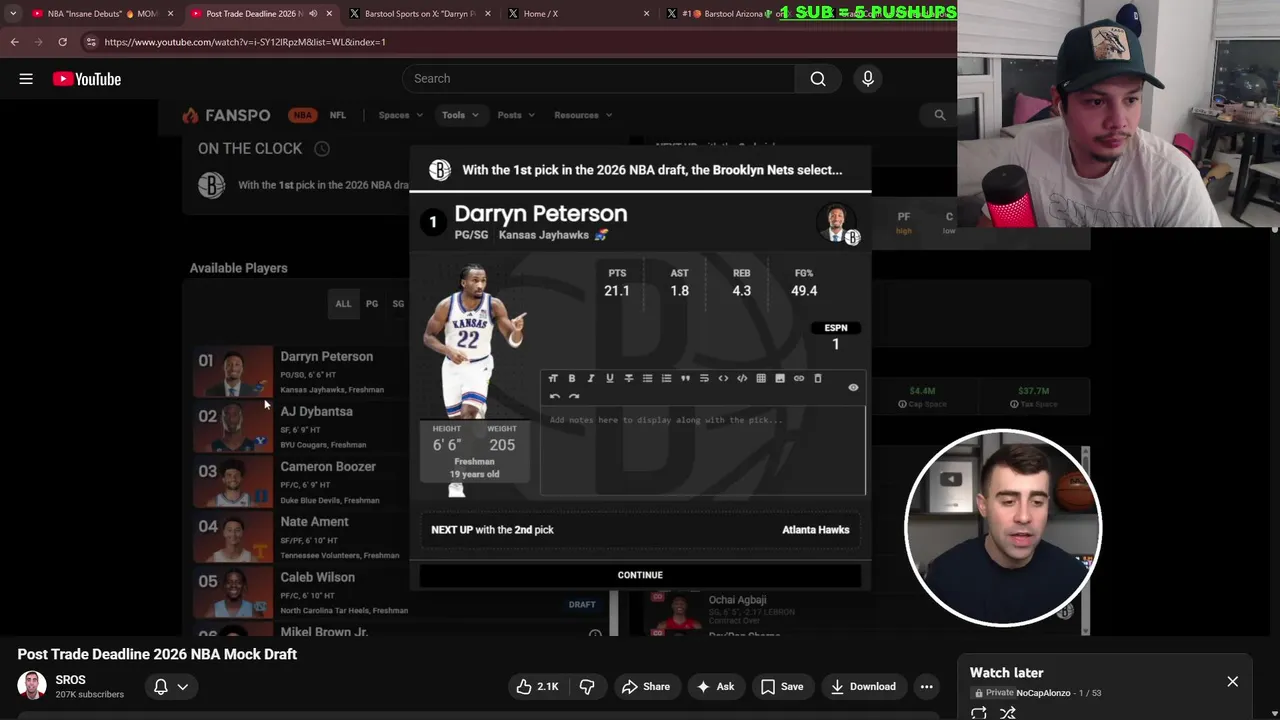Click the browser address bar URL
This screenshot has width=1280, height=720.
(245, 42)
